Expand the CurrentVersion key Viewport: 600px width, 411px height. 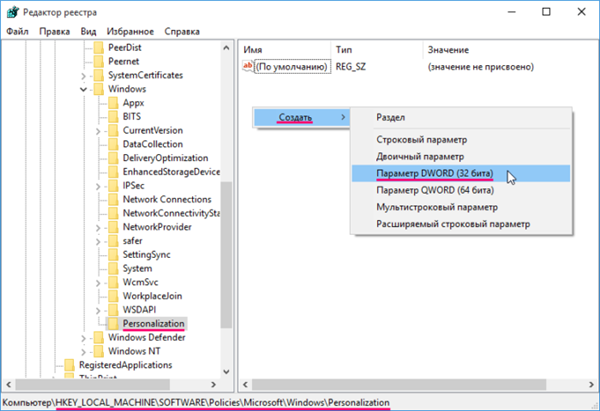click(x=98, y=131)
